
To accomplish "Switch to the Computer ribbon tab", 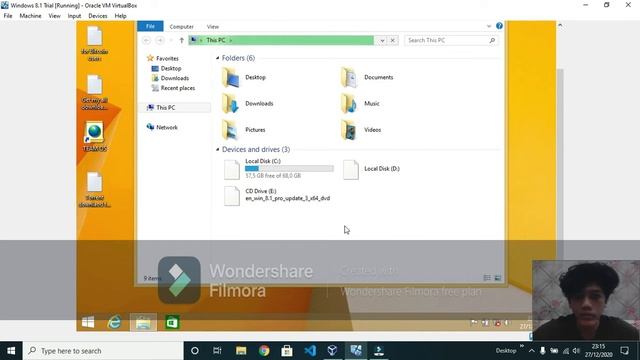I will (x=182, y=27).
